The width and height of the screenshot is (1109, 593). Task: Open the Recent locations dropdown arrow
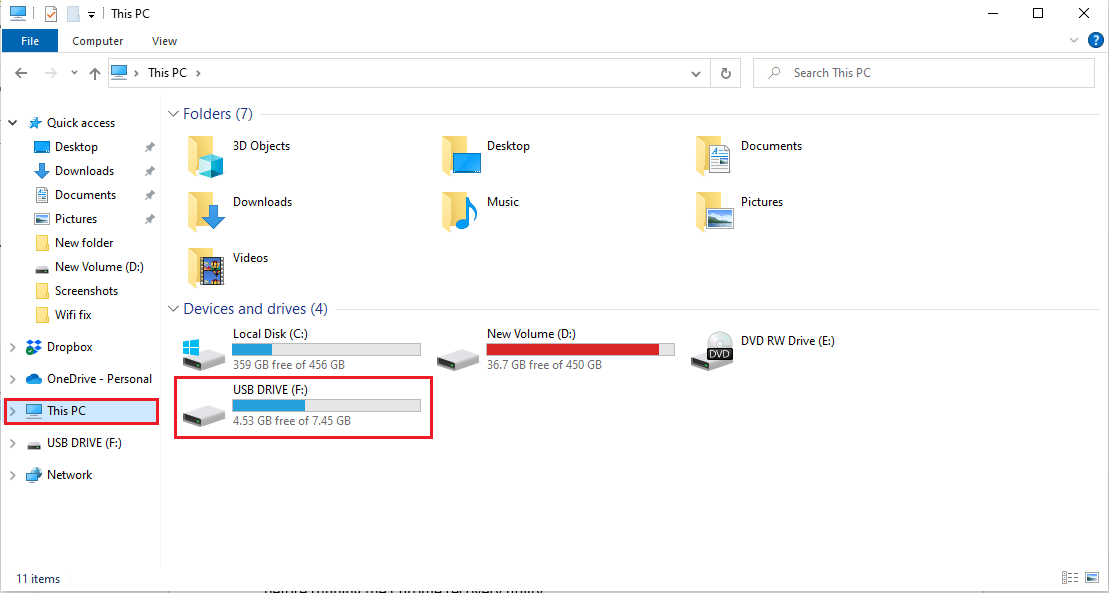[x=74, y=73]
